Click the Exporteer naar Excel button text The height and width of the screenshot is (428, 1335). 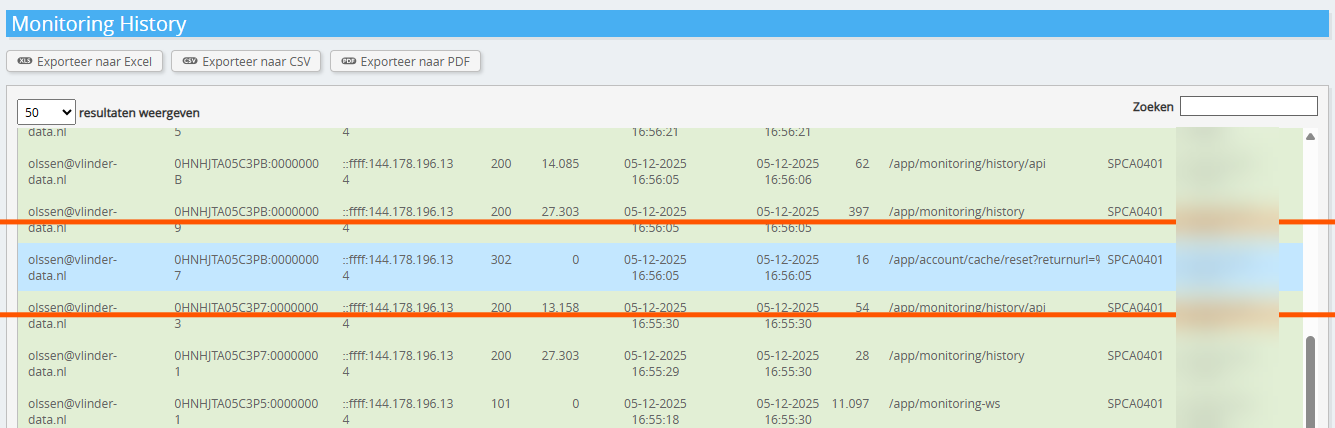(94, 62)
